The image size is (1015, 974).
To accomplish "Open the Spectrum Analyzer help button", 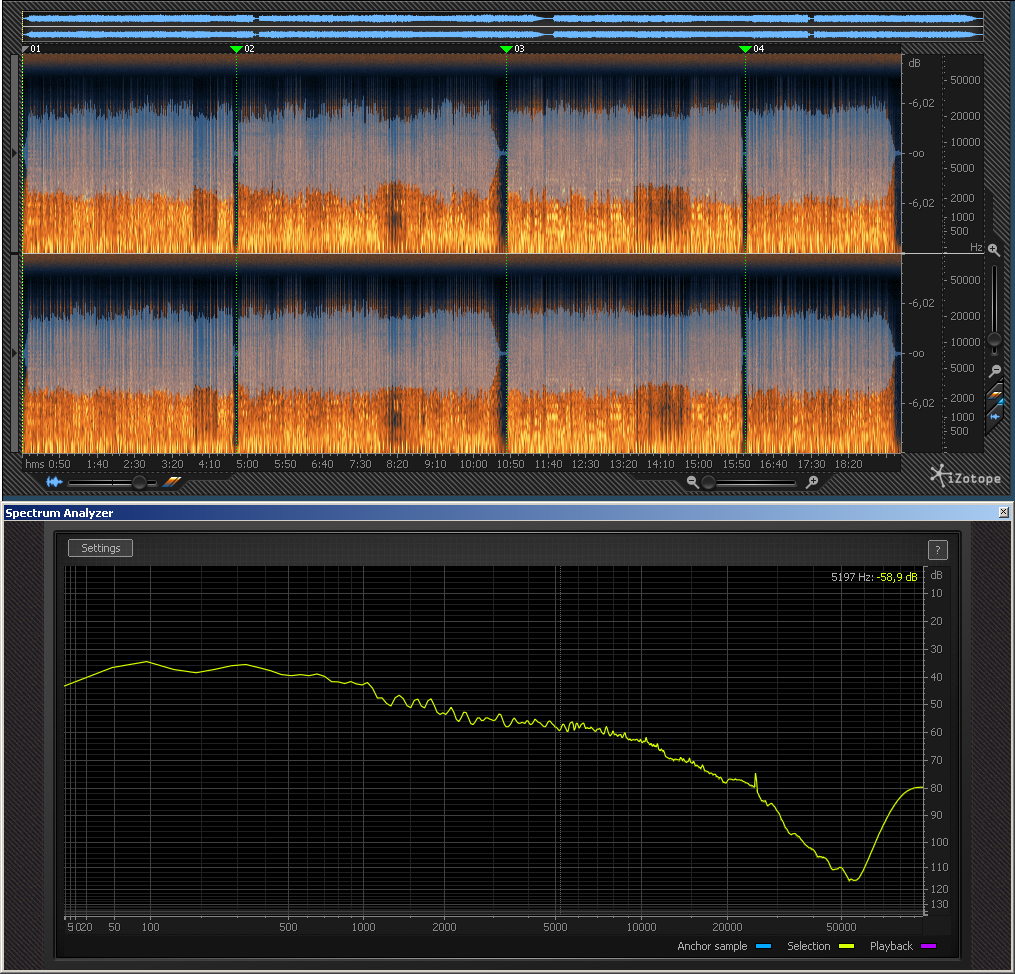I will tap(937, 549).
